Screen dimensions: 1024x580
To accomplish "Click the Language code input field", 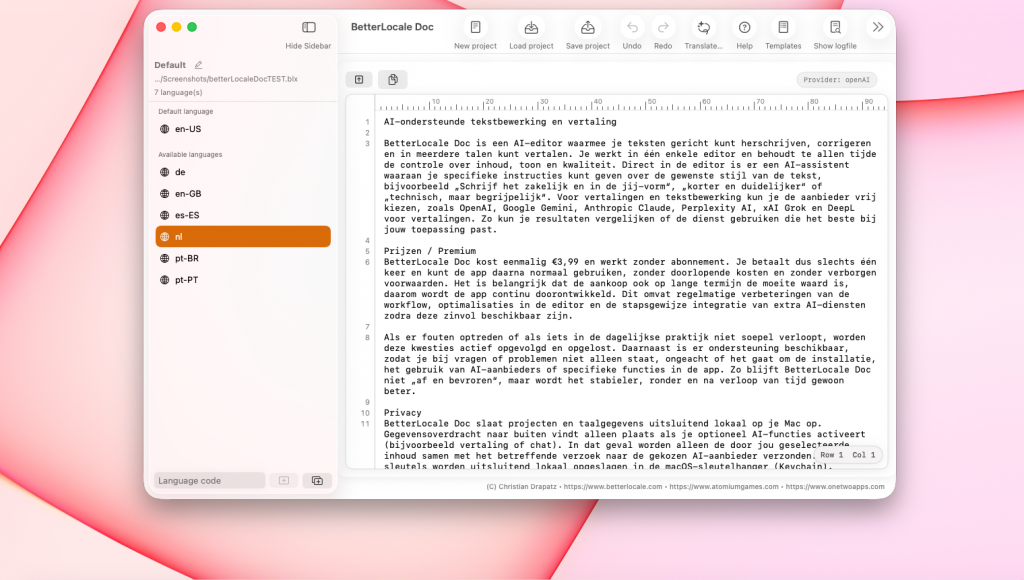I will pyautogui.click(x=209, y=480).
